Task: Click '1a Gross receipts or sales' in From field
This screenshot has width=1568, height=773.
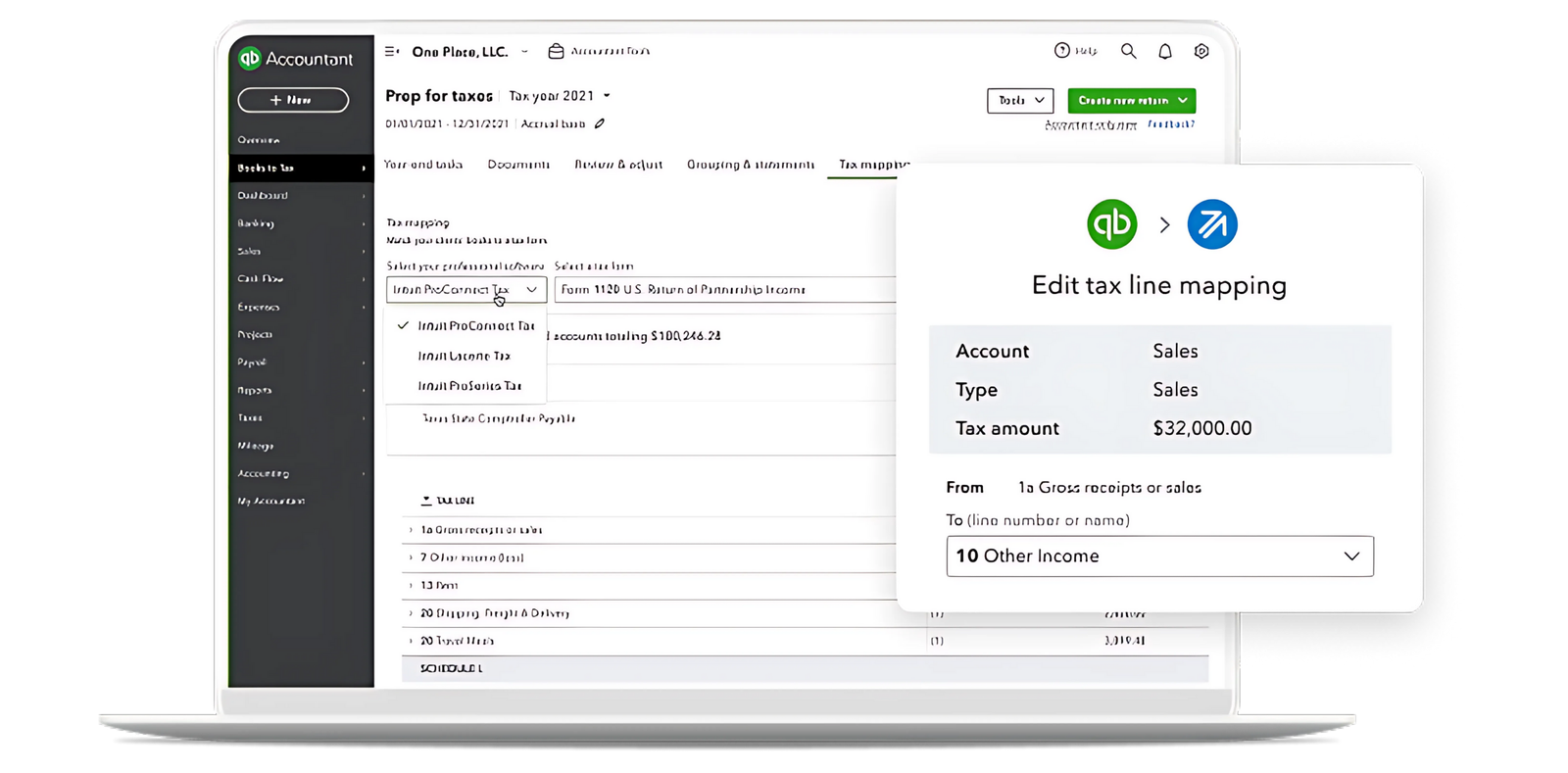Action: [x=1109, y=488]
